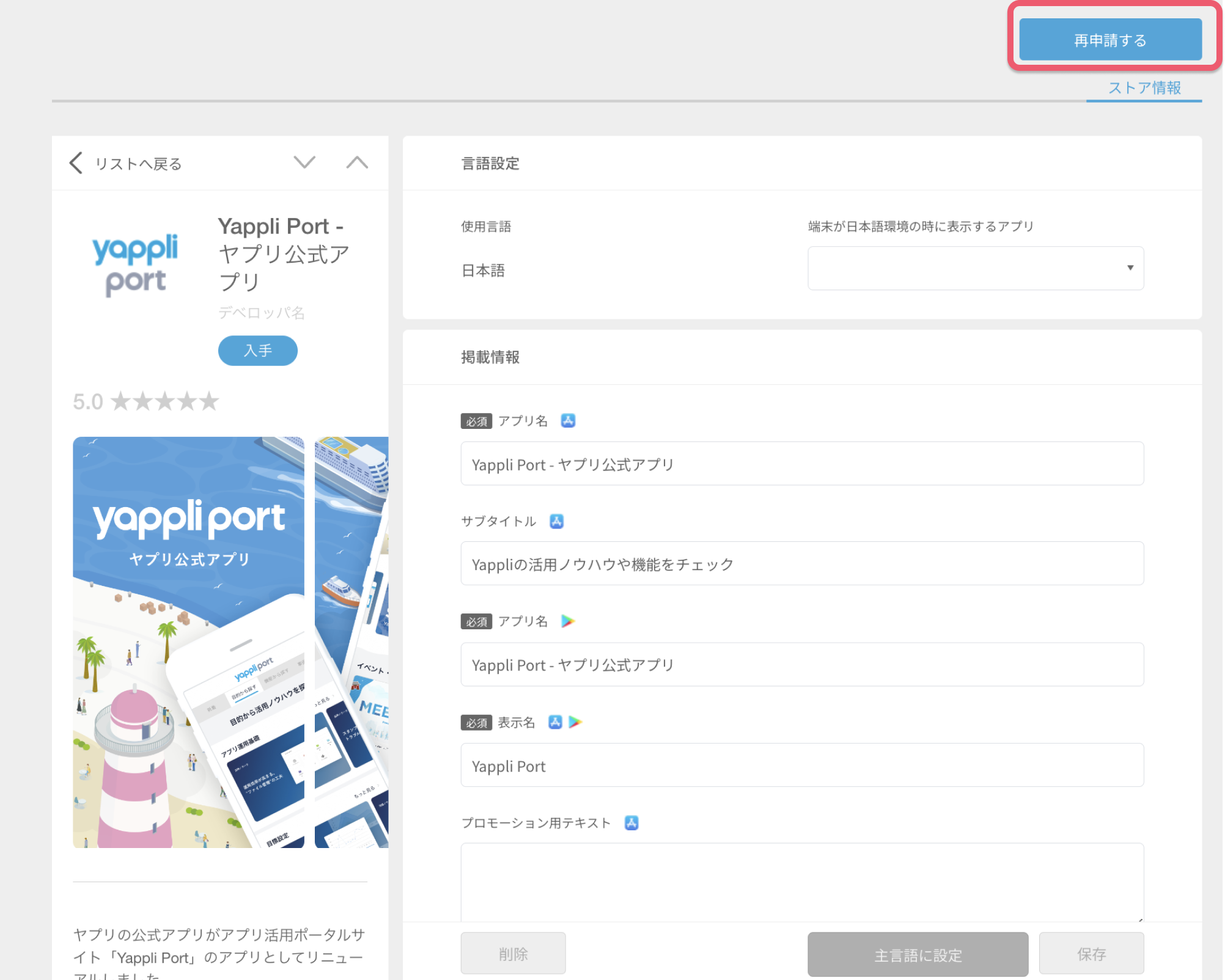Click the 表示名 input with Yappli Port

(x=802, y=765)
